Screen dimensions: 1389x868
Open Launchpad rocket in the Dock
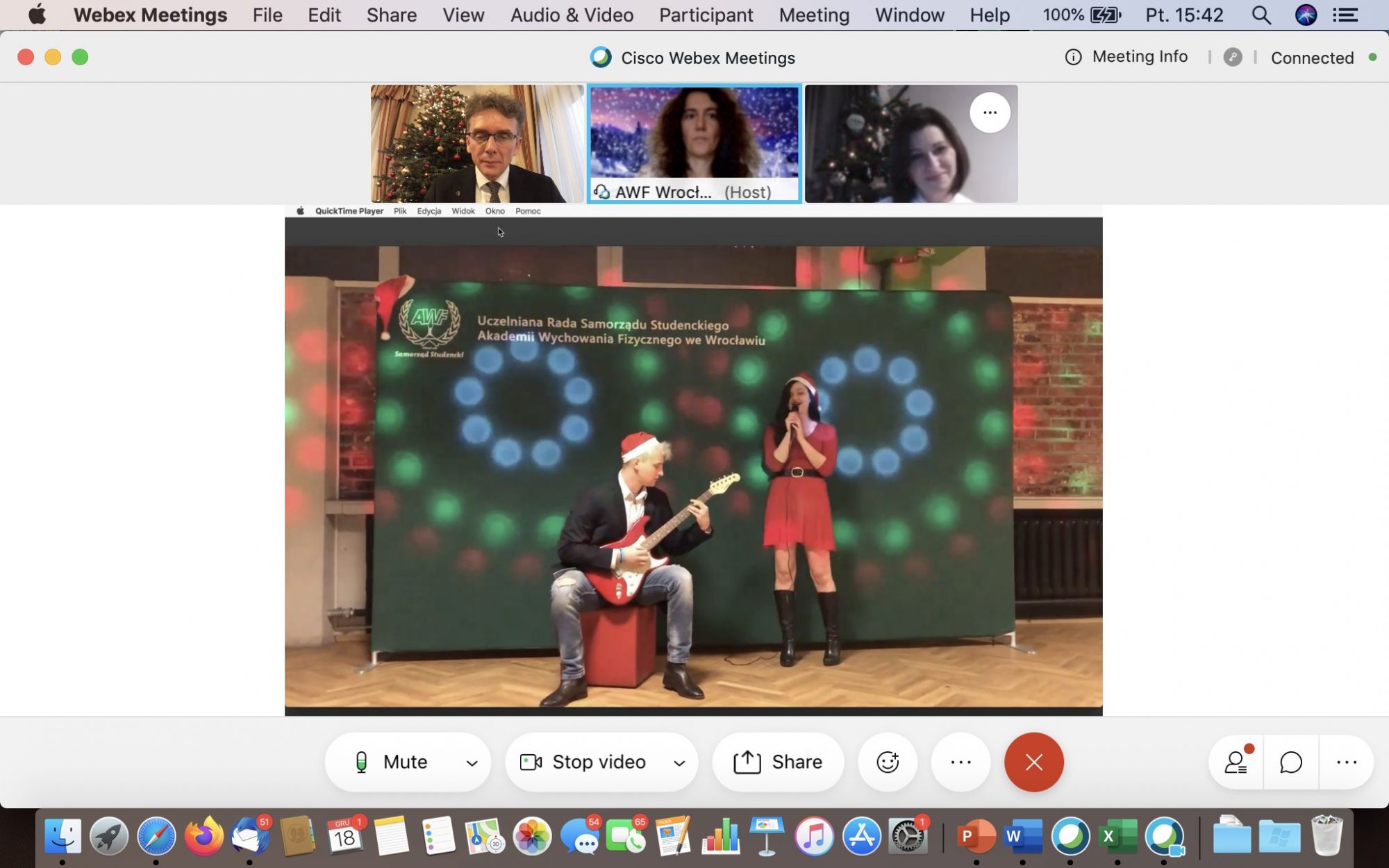pos(109,835)
